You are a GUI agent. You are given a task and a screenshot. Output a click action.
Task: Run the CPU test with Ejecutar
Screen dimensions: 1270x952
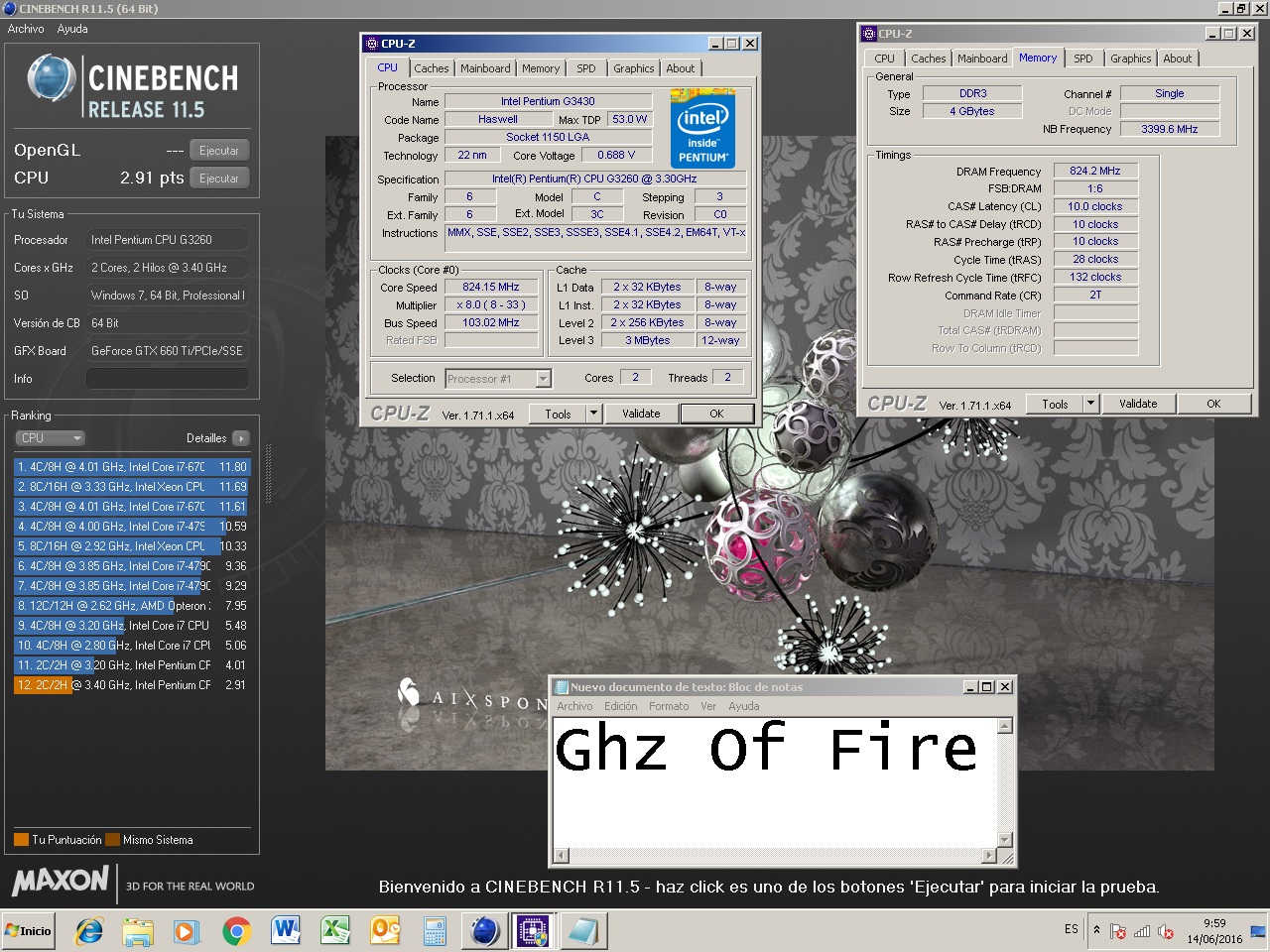[218, 178]
